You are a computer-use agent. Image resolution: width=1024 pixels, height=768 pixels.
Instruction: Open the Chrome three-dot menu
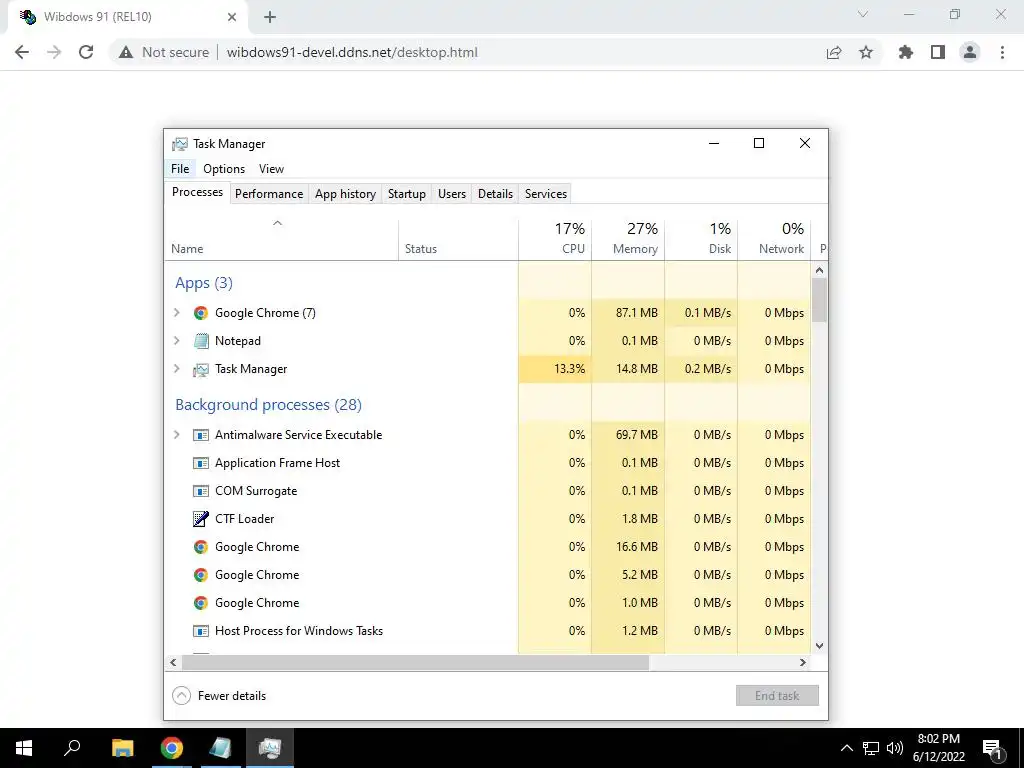click(1002, 52)
